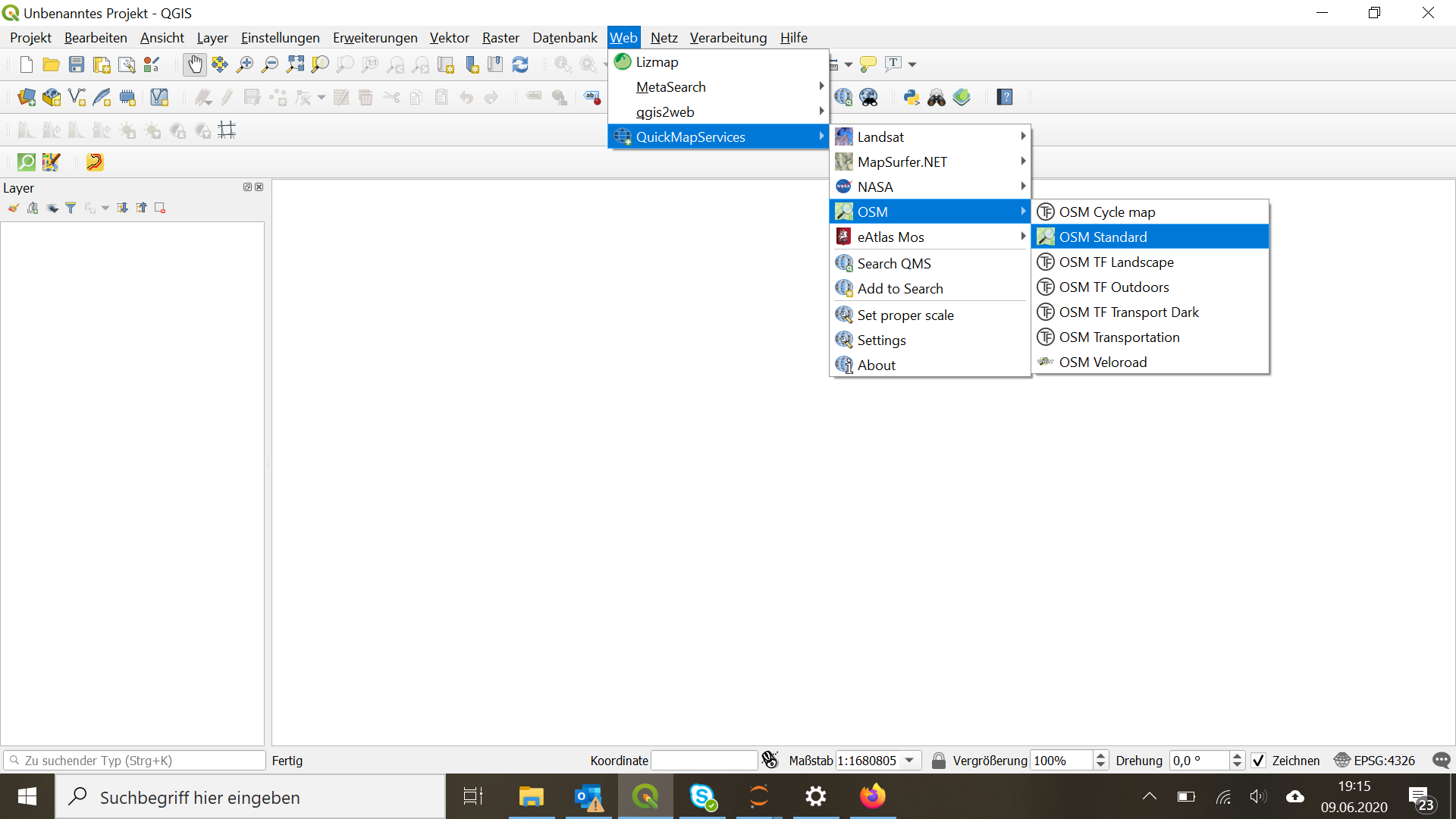
Task: Open the Style Manager icon
Action: pos(152,64)
